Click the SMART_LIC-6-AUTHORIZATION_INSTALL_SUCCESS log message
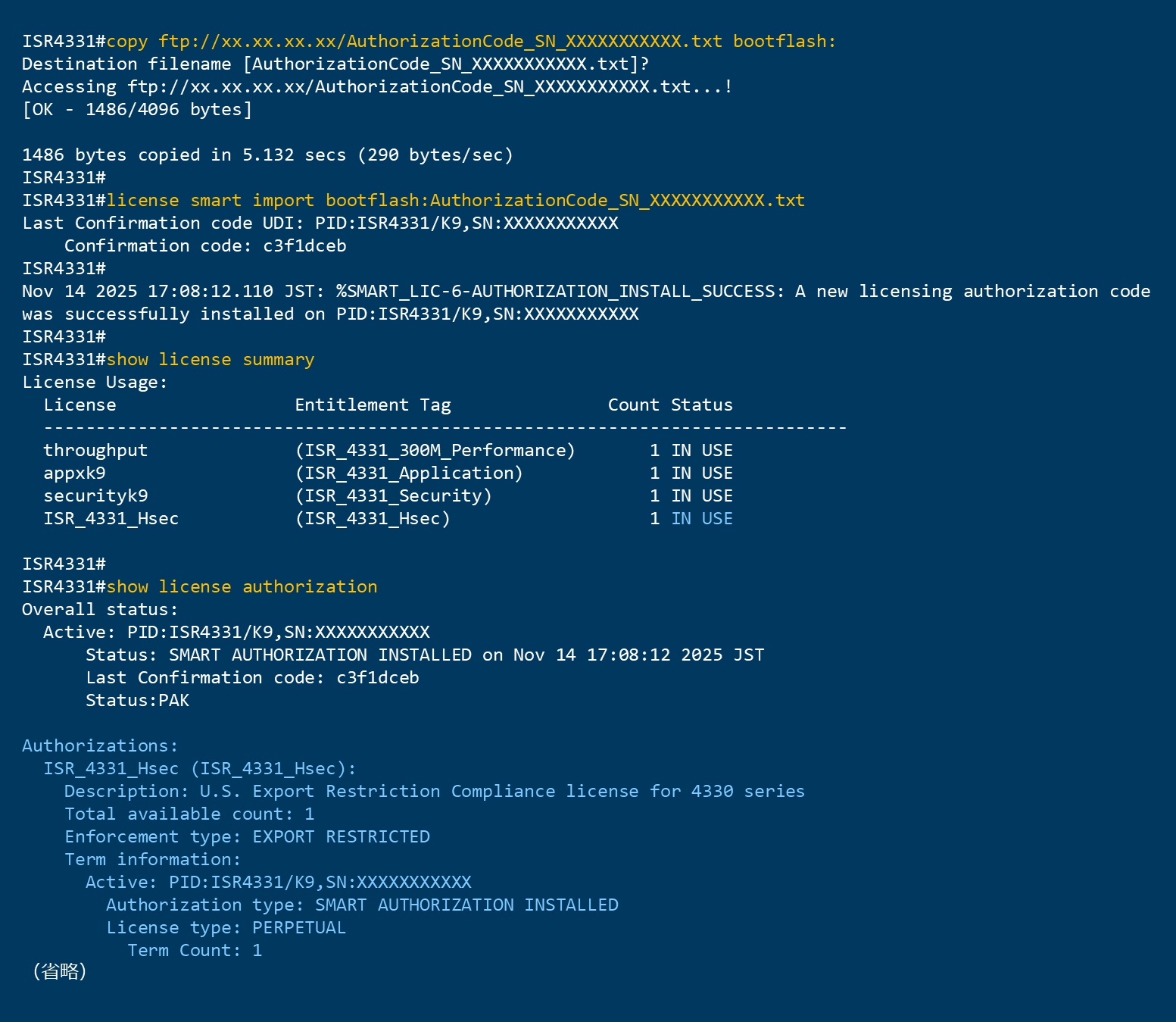The image size is (1176, 1022). [560, 291]
